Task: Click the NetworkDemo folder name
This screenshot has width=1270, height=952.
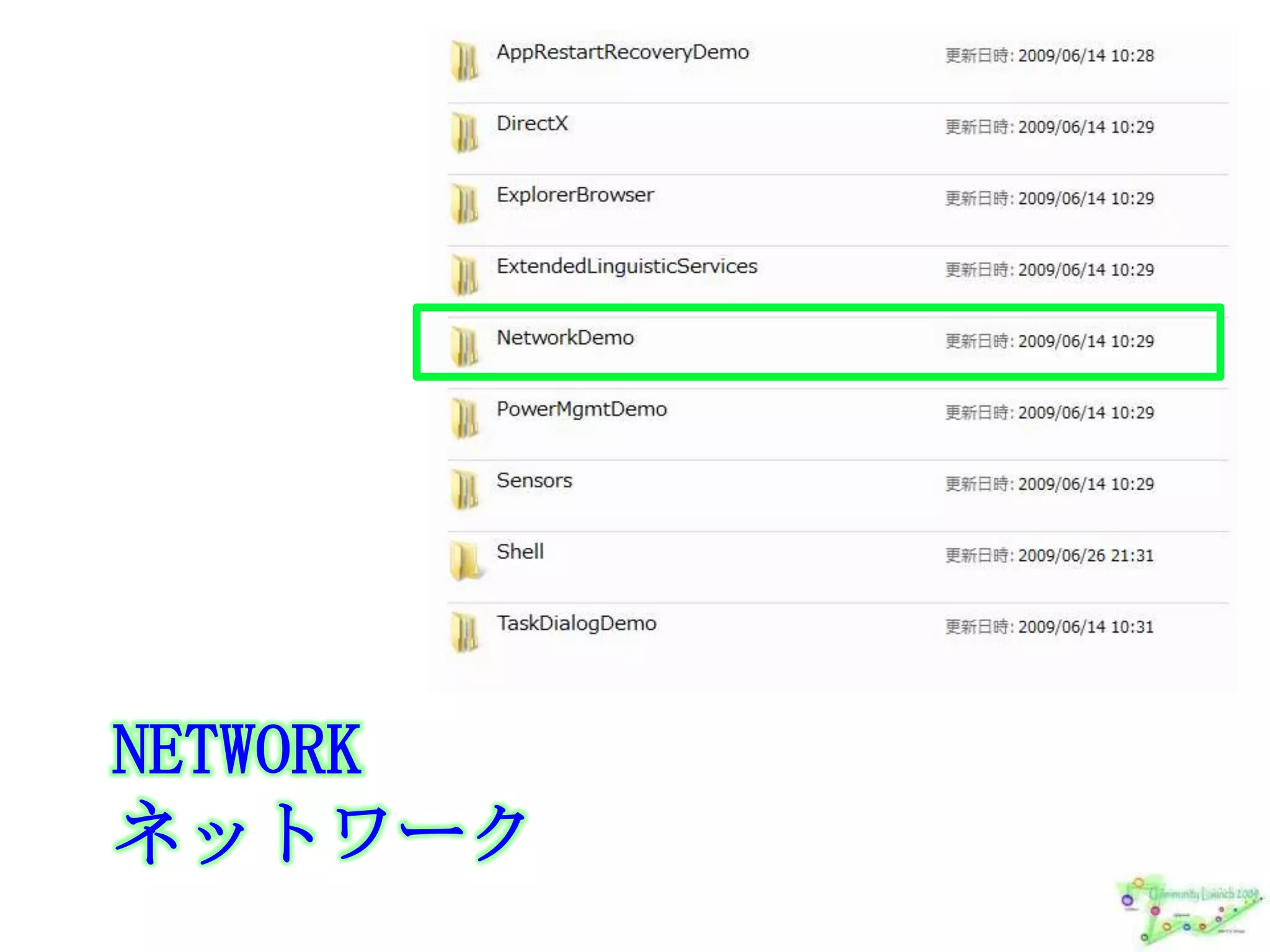Action: pyautogui.click(x=565, y=338)
